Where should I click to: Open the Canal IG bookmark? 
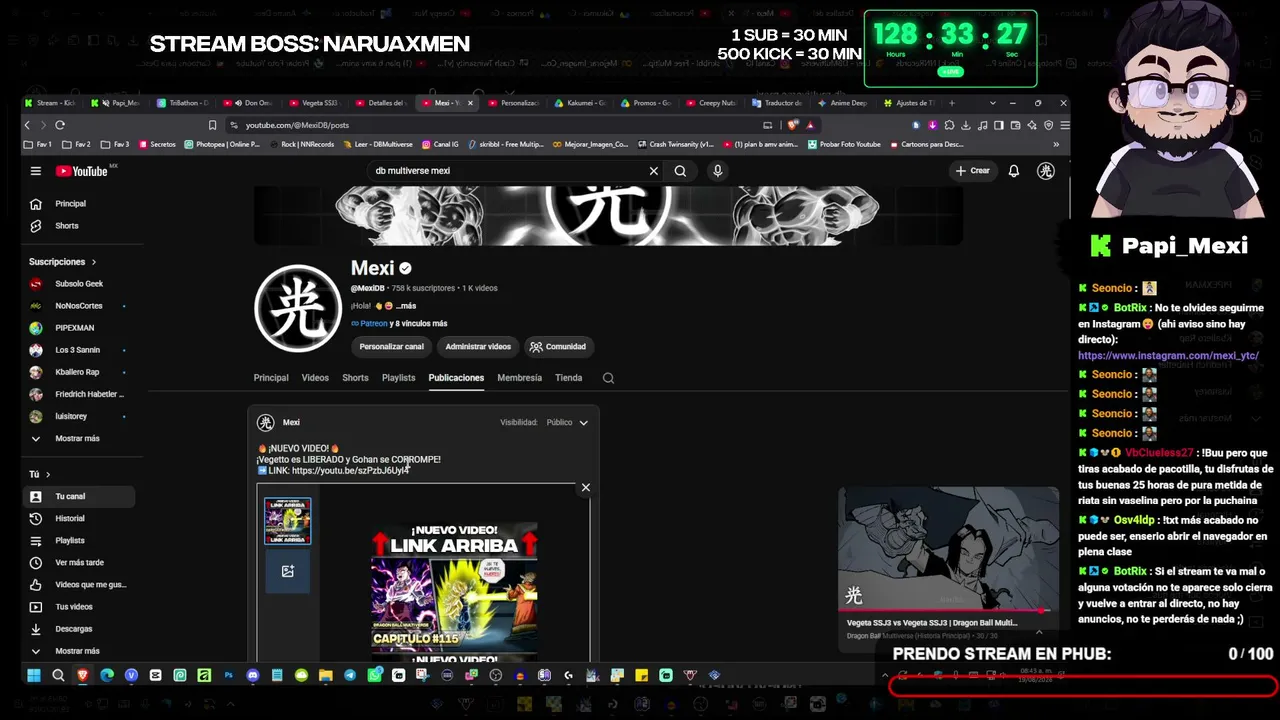[439, 145]
